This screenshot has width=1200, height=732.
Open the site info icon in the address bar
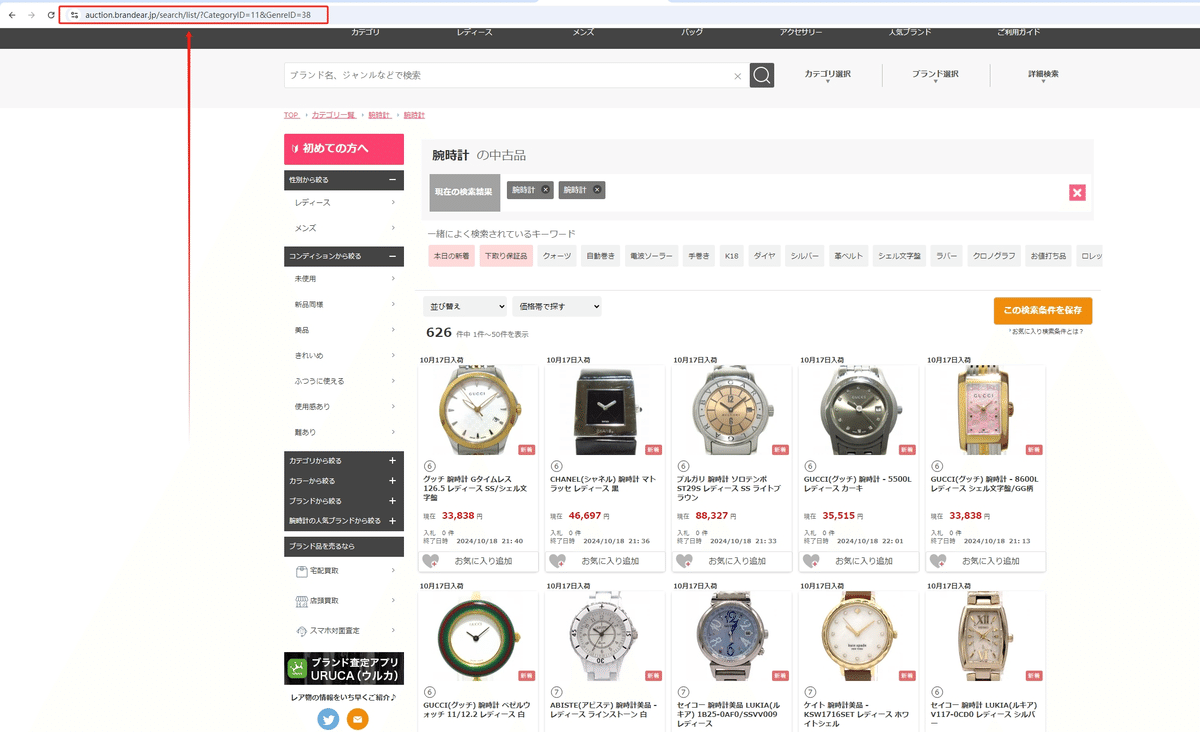[74, 15]
